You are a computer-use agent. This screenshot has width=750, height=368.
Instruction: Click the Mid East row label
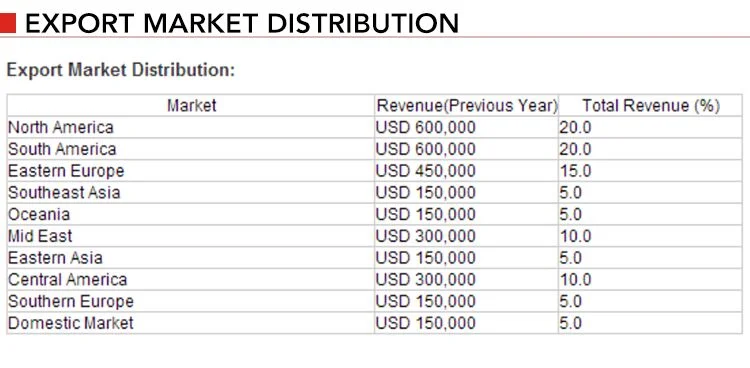(40, 236)
